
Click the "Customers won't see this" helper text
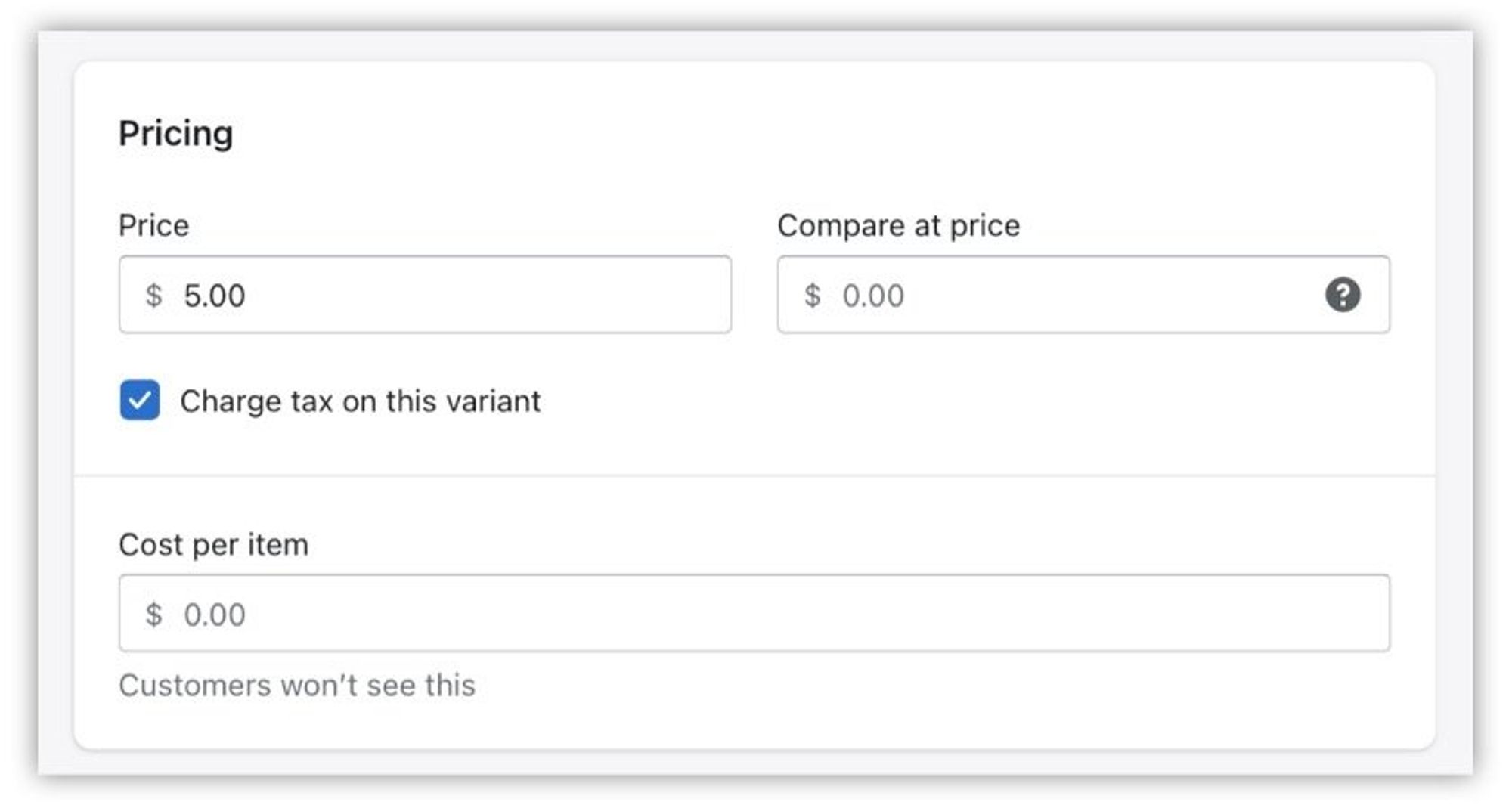(x=296, y=686)
